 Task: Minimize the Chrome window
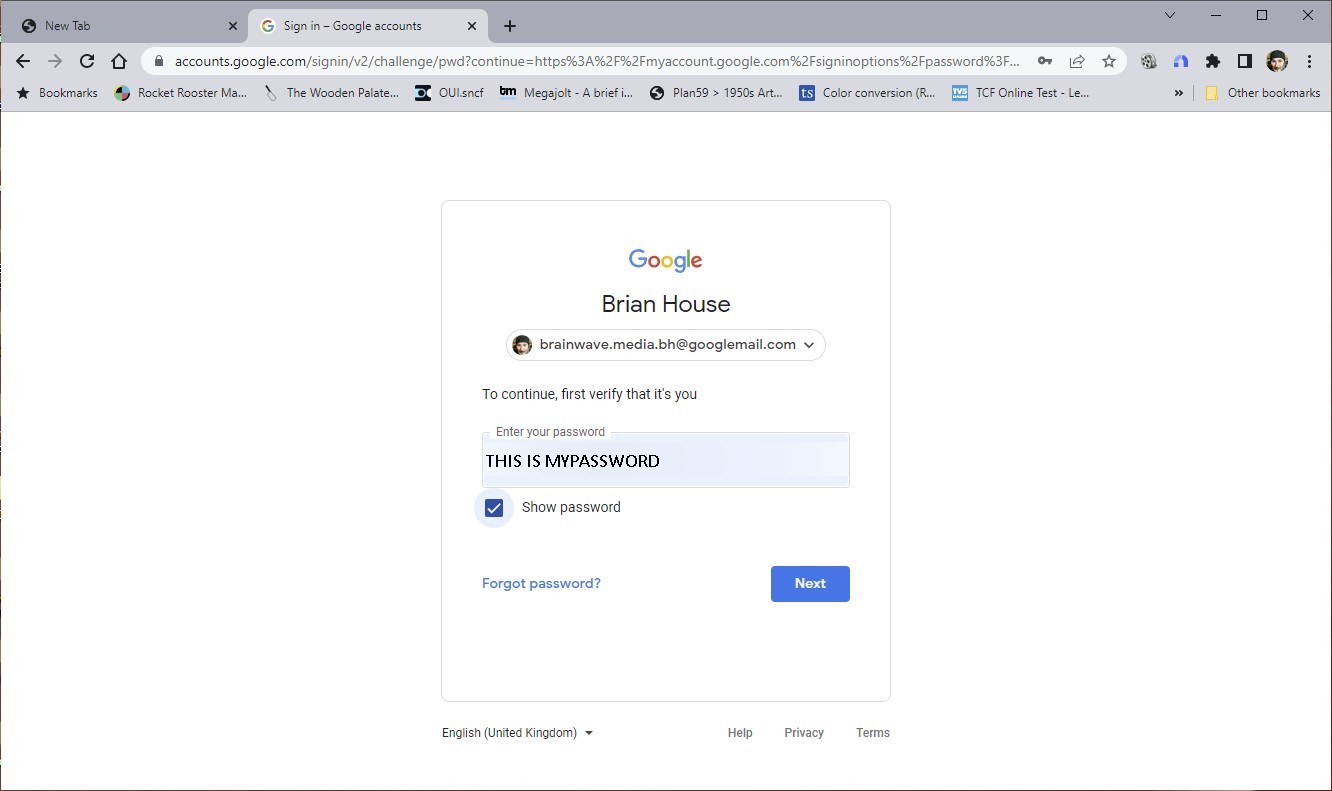coord(1216,15)
